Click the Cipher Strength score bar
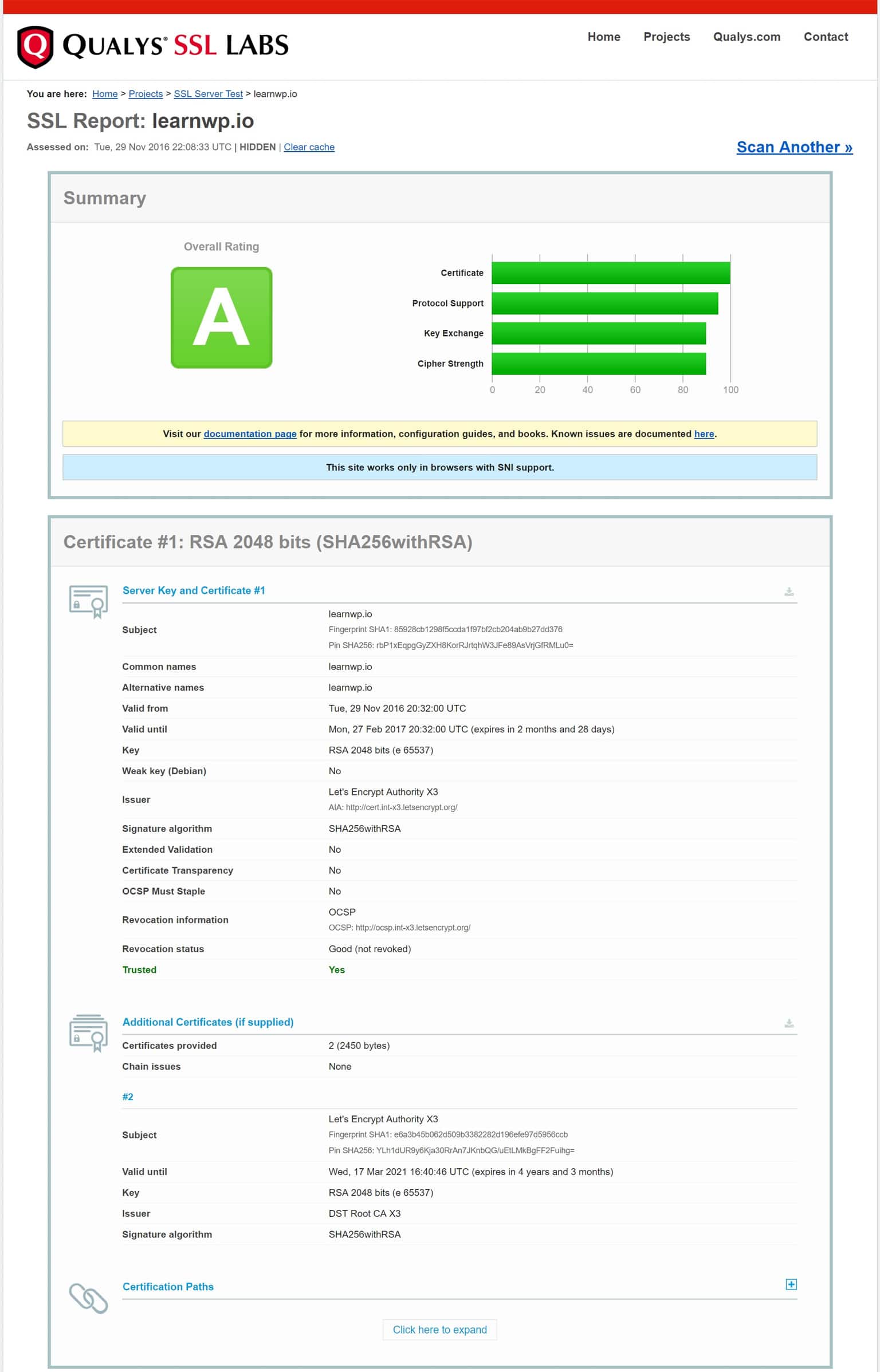Viewport: 880px width, 1372px height. (599, 364)
